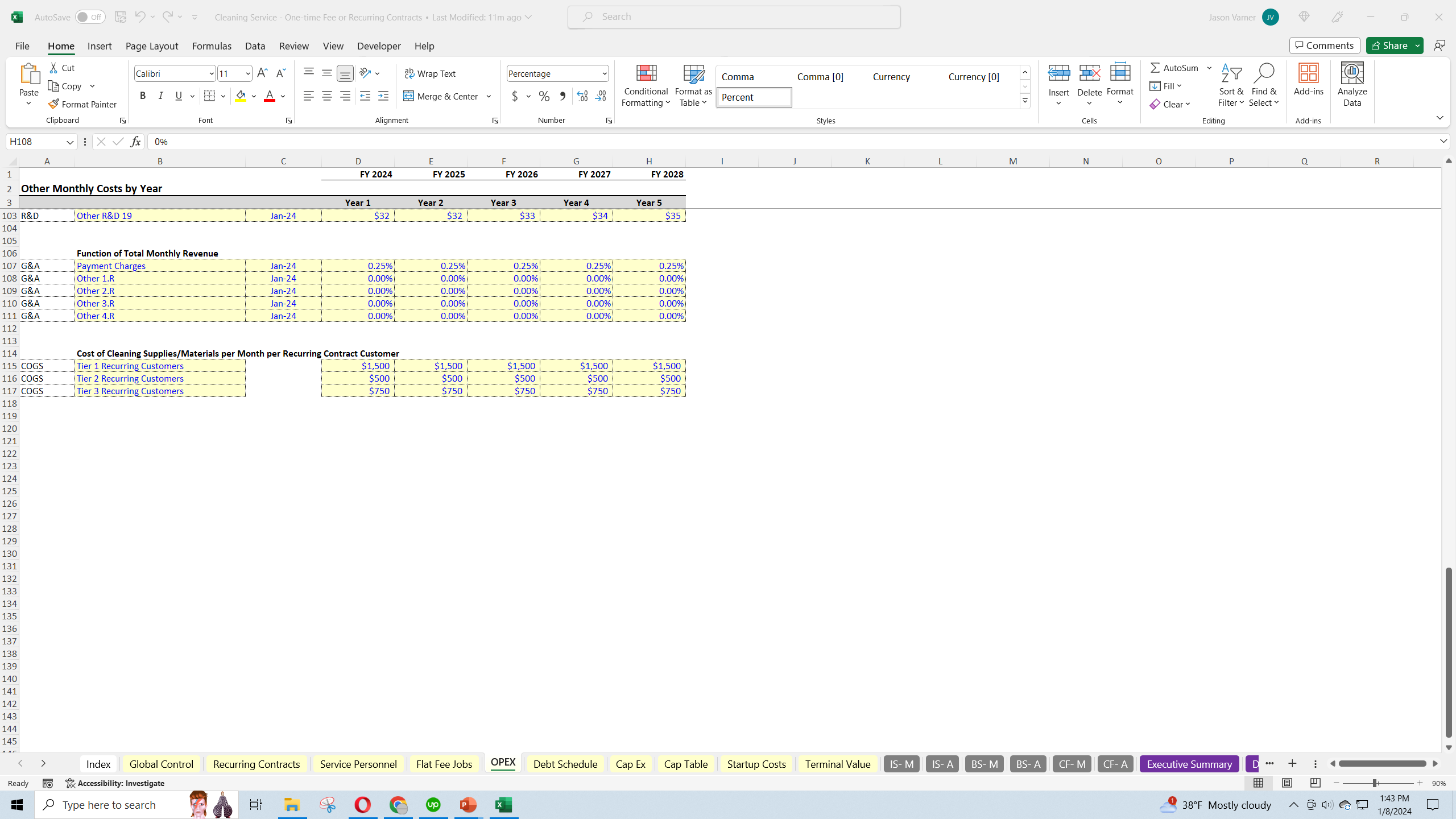1456x819 pixels.
Task: Switch to the Formulas ribbon tab
Action: [211, 46]
